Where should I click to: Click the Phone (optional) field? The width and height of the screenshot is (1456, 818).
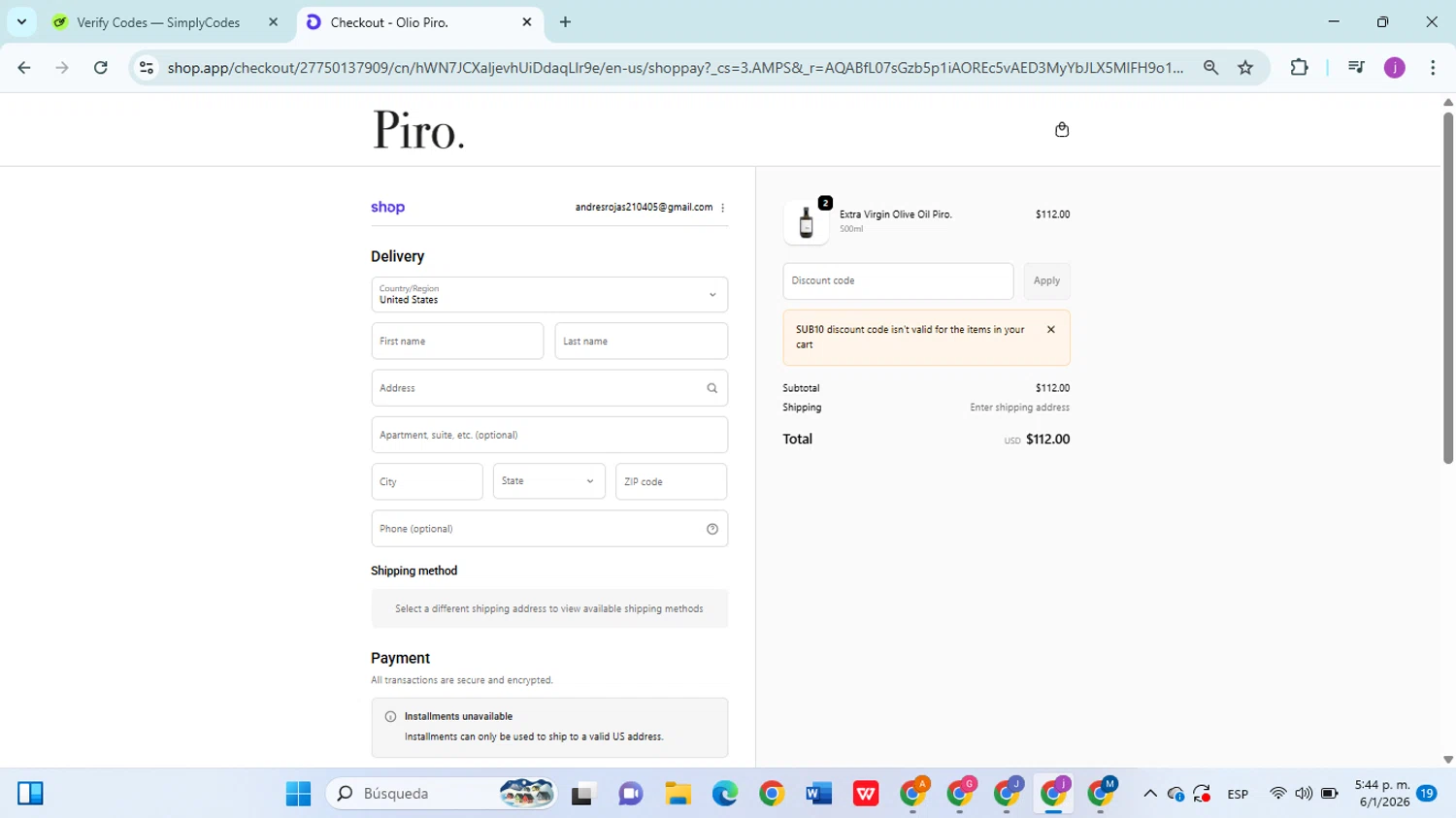coord(549,529)
